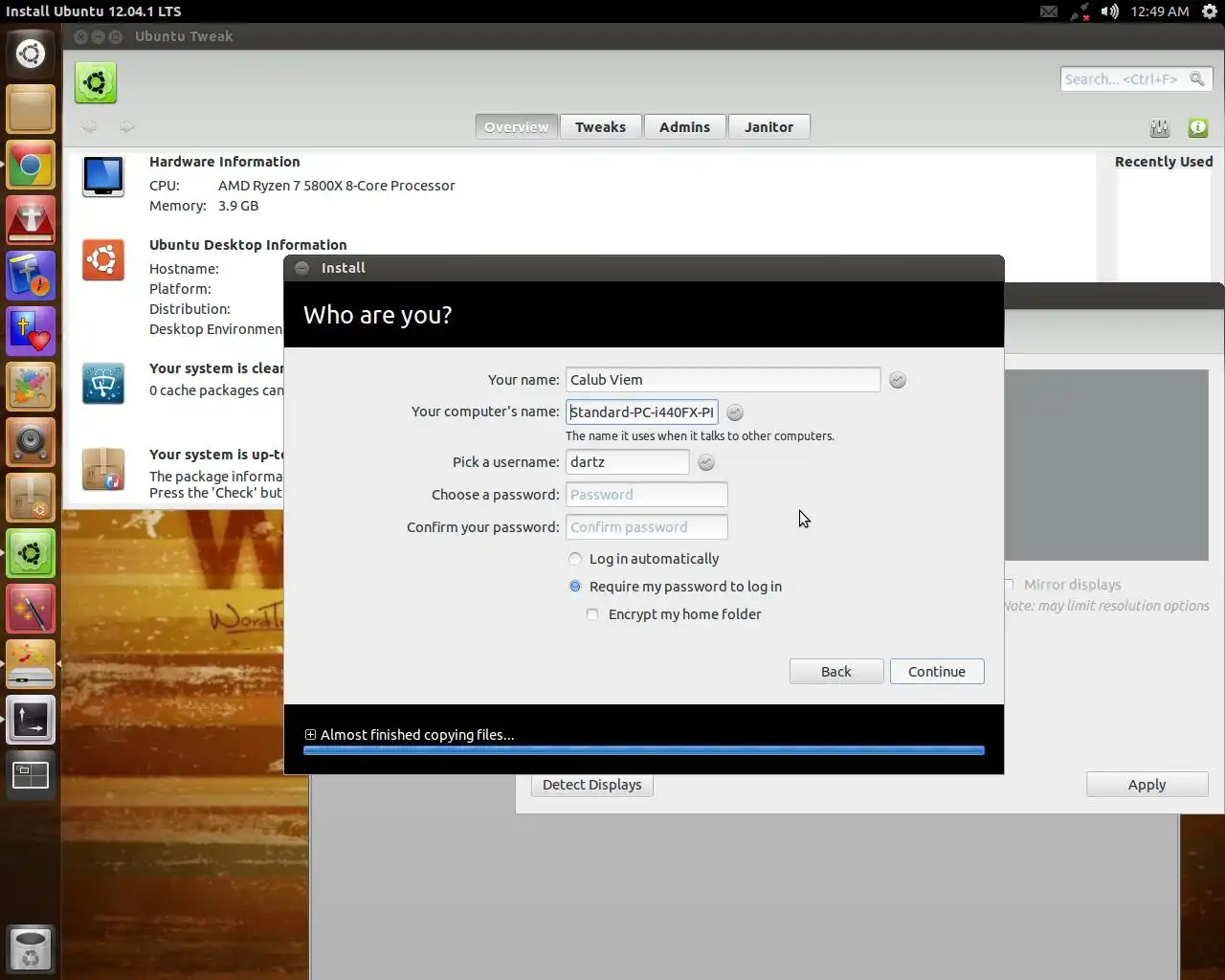This screenshot has height=980, width=1225.
Task: Go back in Ubuntu Tweak navigation
Action: (x=89, y=126)
